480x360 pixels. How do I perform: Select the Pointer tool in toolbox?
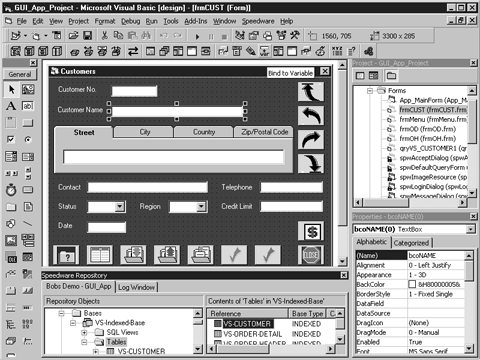(x=11, y=89)
